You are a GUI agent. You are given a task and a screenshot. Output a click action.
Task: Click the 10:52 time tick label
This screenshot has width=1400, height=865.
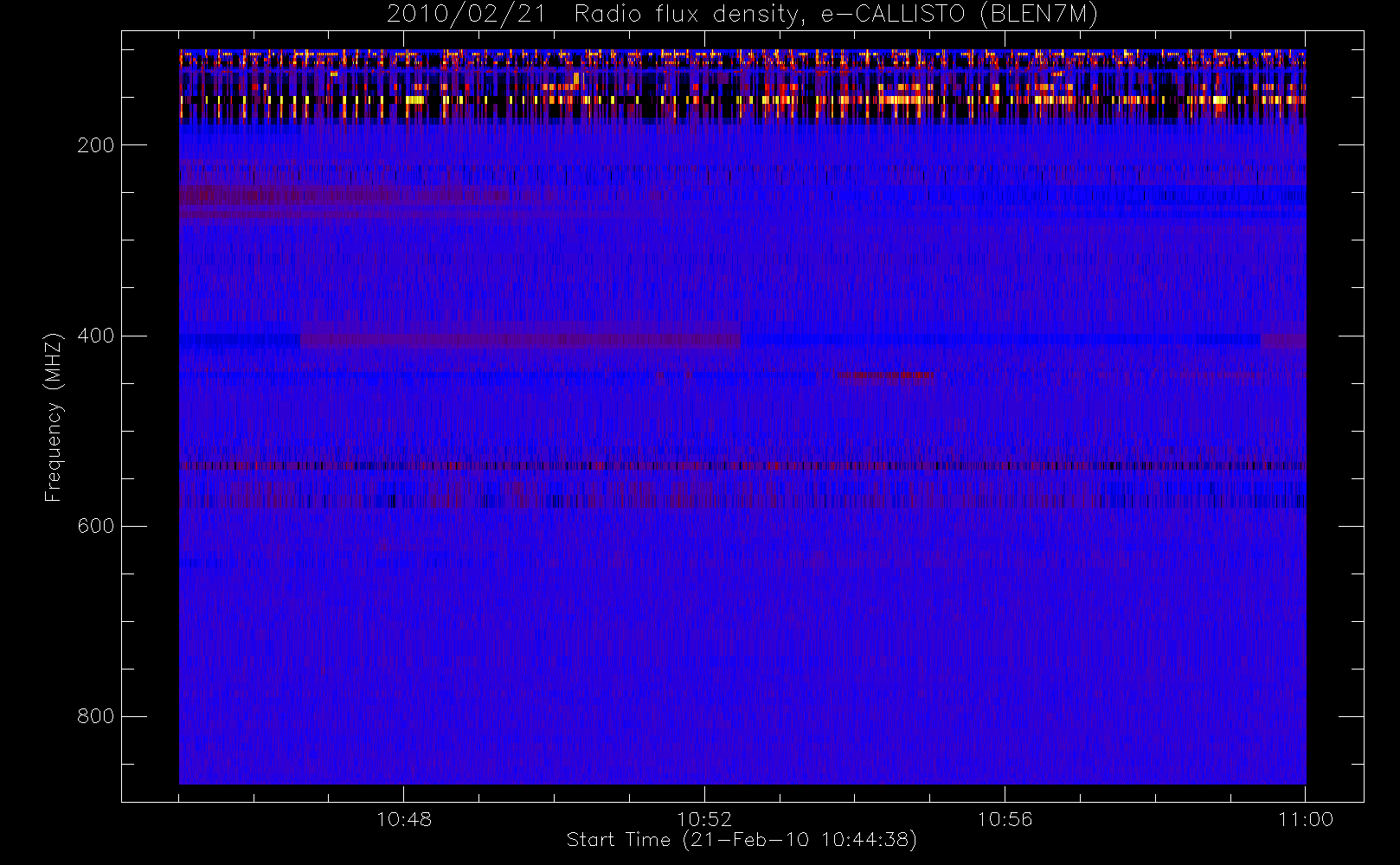(x=704, y=819)
